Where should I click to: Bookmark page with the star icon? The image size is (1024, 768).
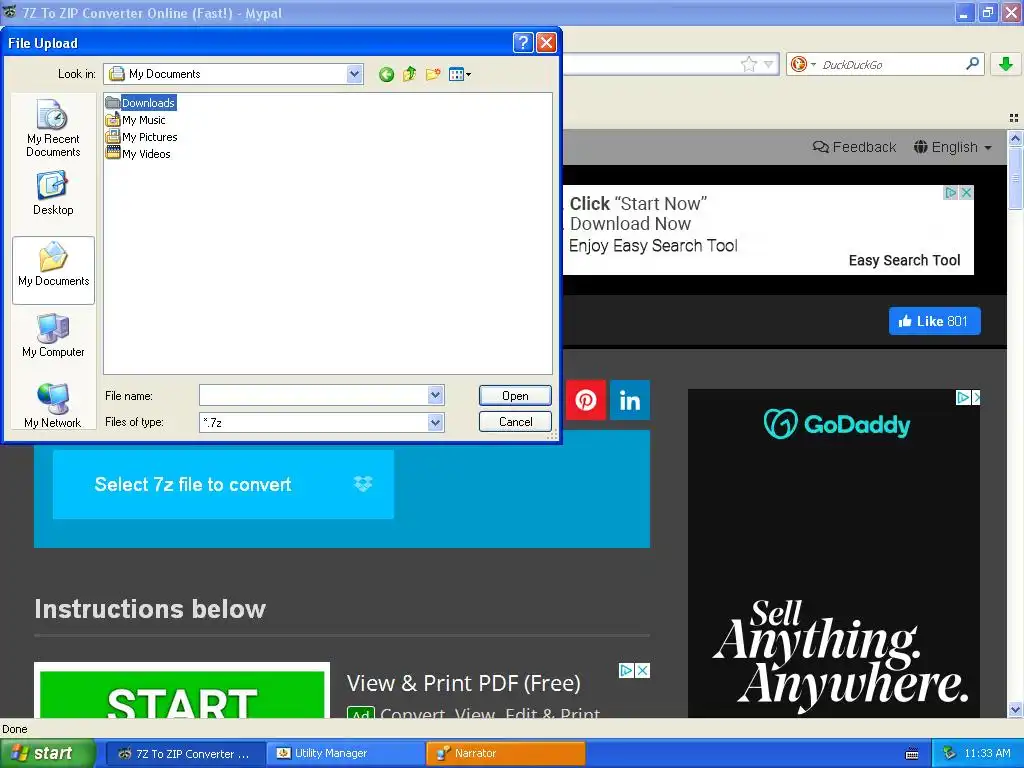point(748,64)
